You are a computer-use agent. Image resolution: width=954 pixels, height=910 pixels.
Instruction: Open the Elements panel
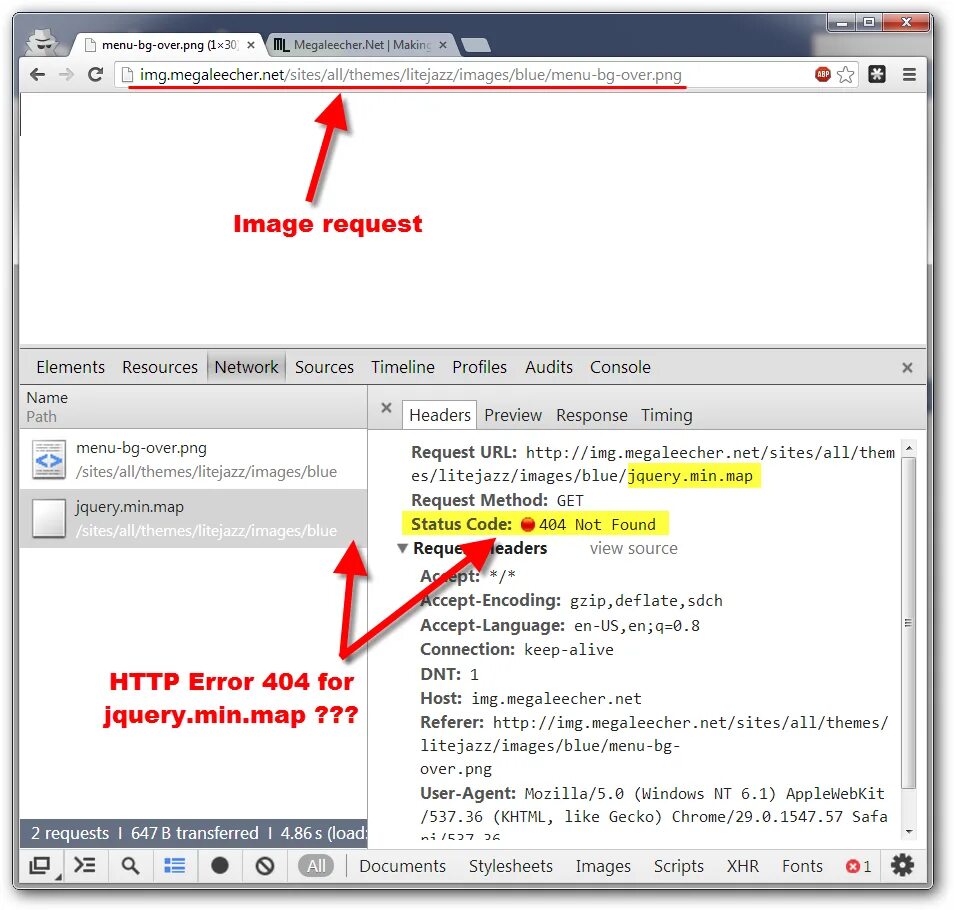click(71, 367)
